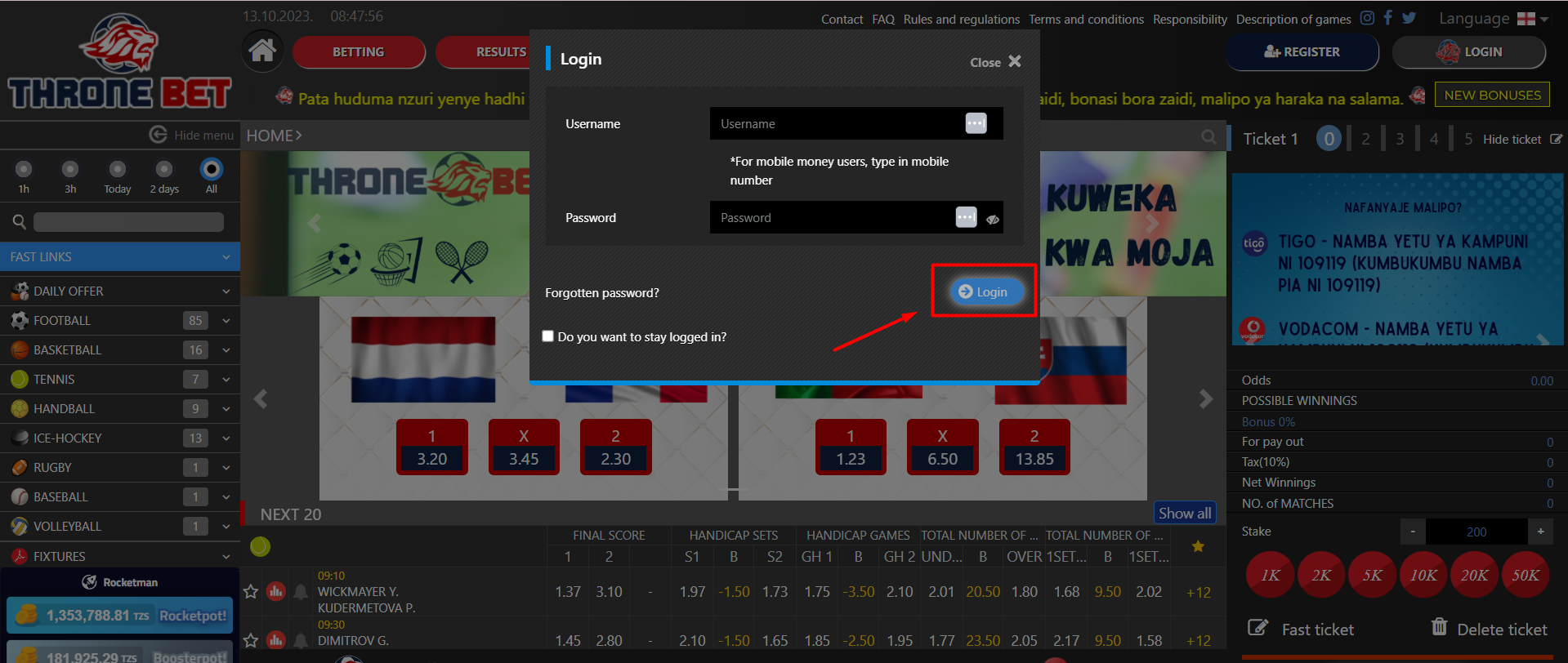Go to next hero banner slide

click(1152, 222)
